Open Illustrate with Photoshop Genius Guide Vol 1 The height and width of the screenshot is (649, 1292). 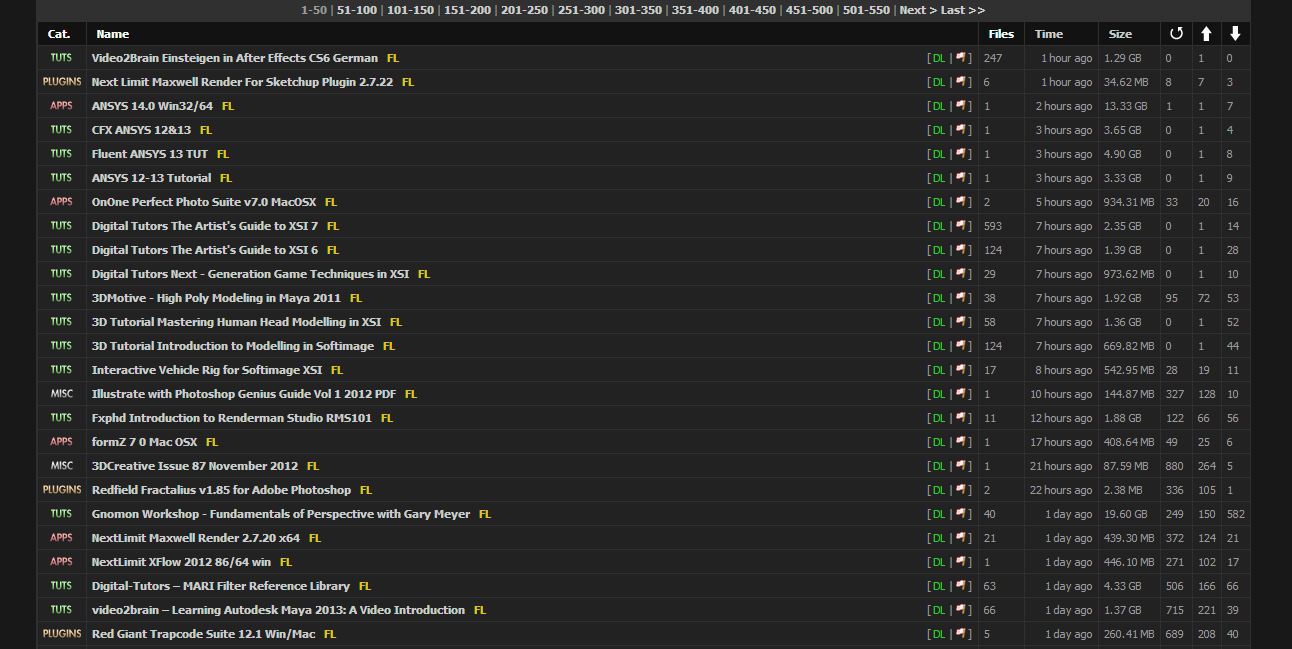click(244, 394)
